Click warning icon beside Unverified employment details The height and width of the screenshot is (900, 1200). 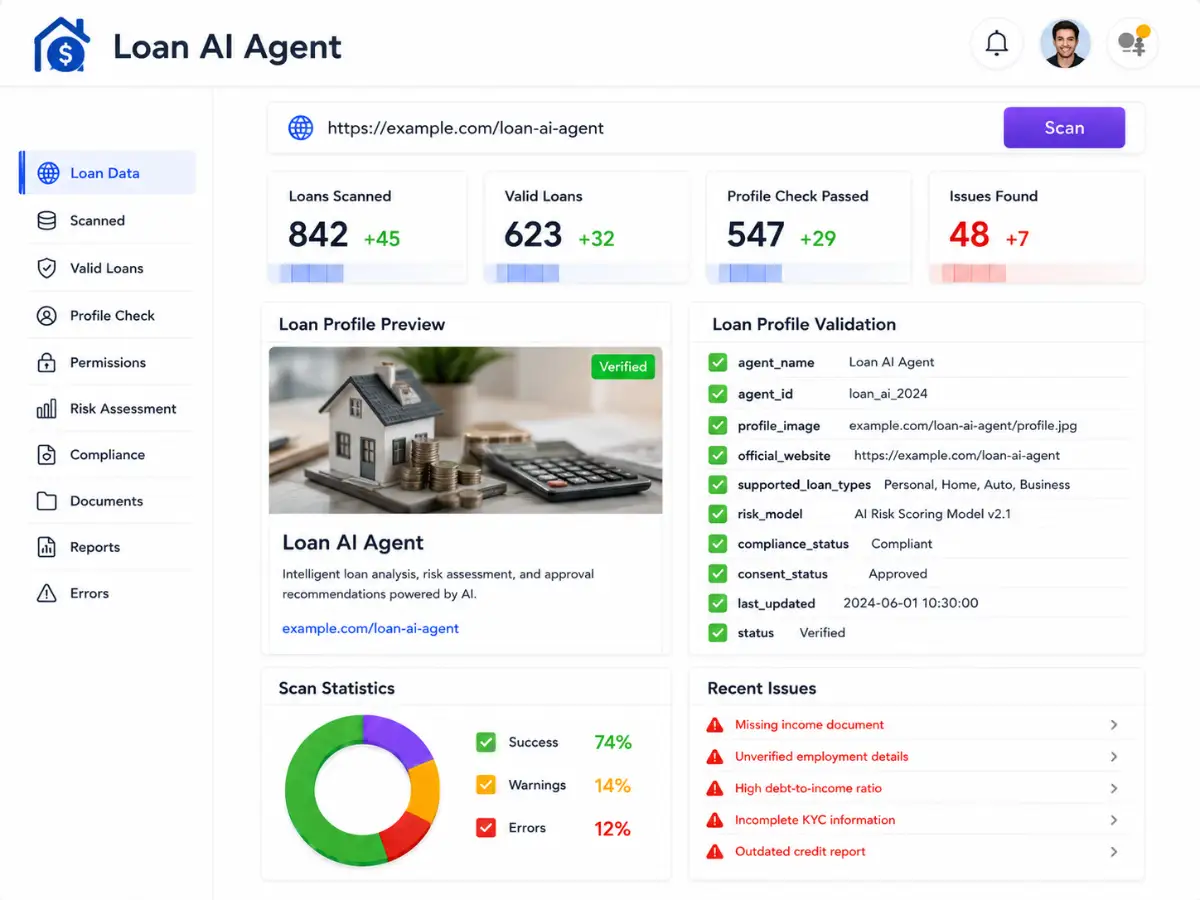point(714,757)
